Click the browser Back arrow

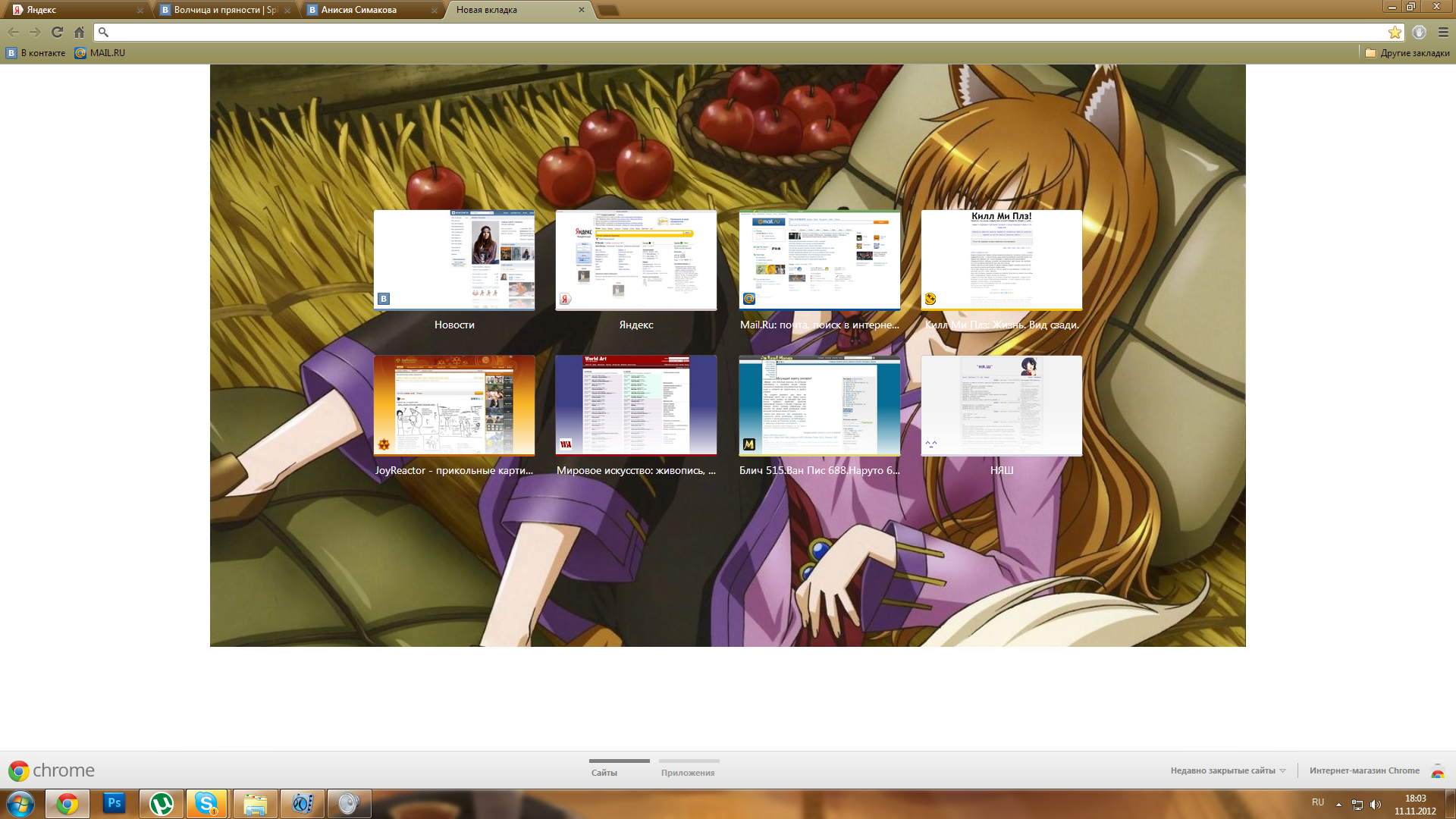pyautogui.click(x=13, y=32)
